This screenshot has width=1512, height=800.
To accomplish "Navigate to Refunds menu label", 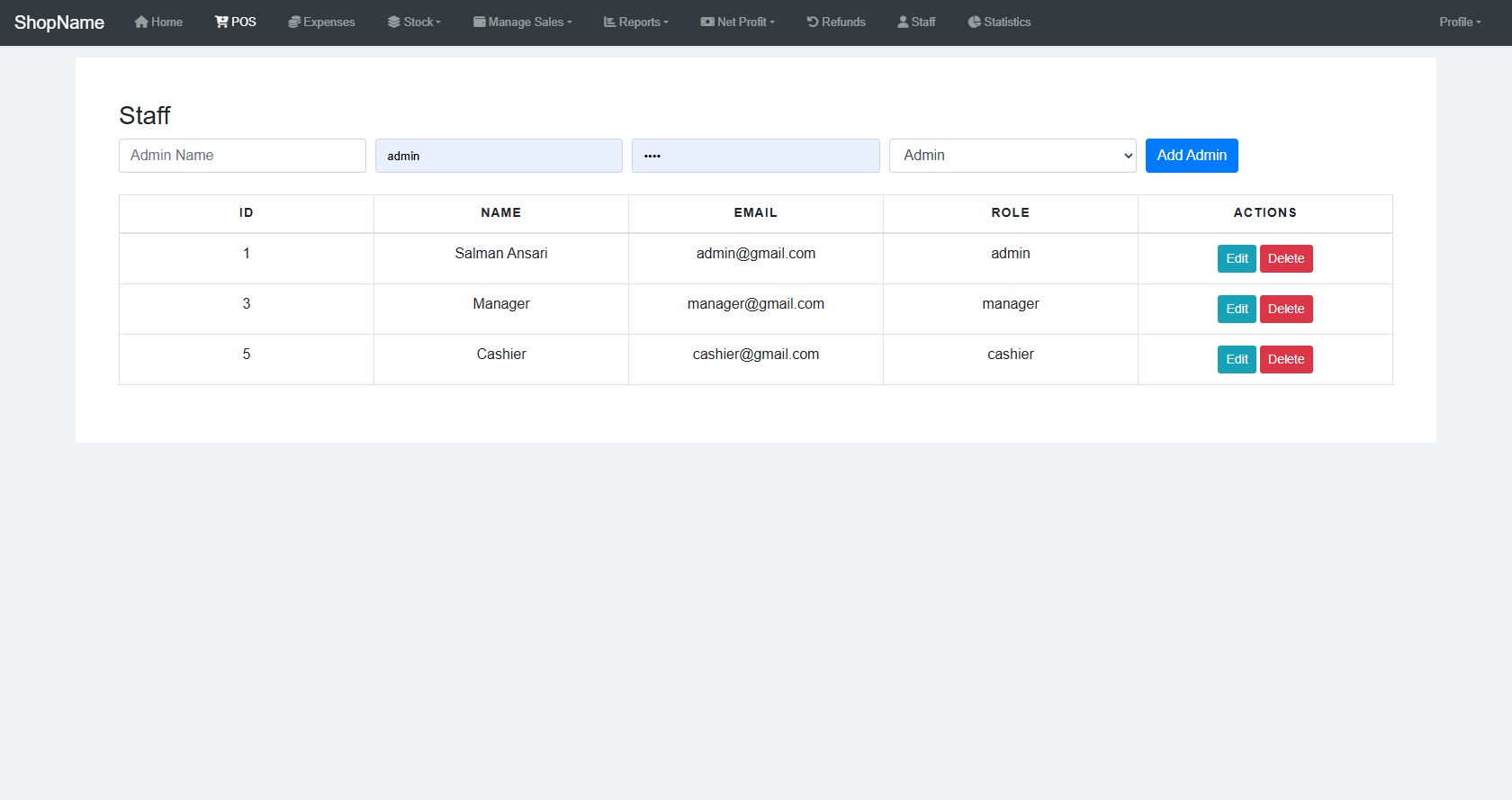I will pyautogui.click(x=843, y=22).
